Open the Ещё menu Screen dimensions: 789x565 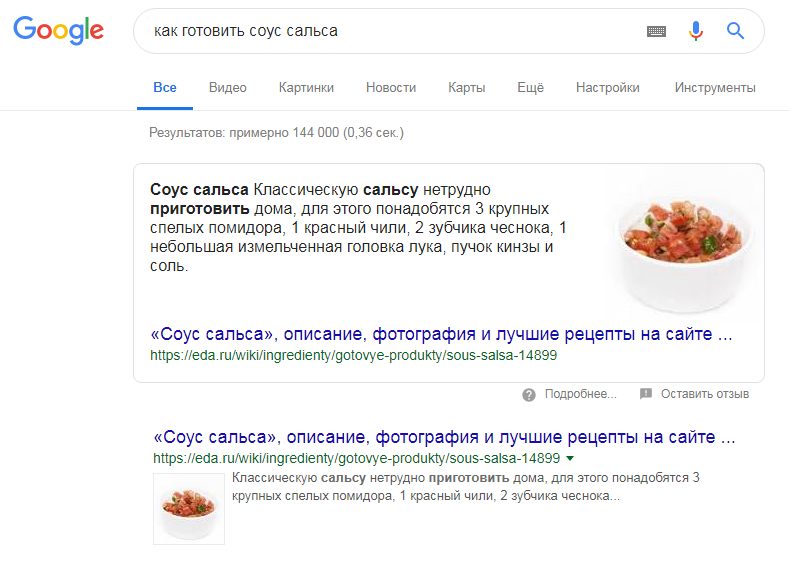click(530, 88)
